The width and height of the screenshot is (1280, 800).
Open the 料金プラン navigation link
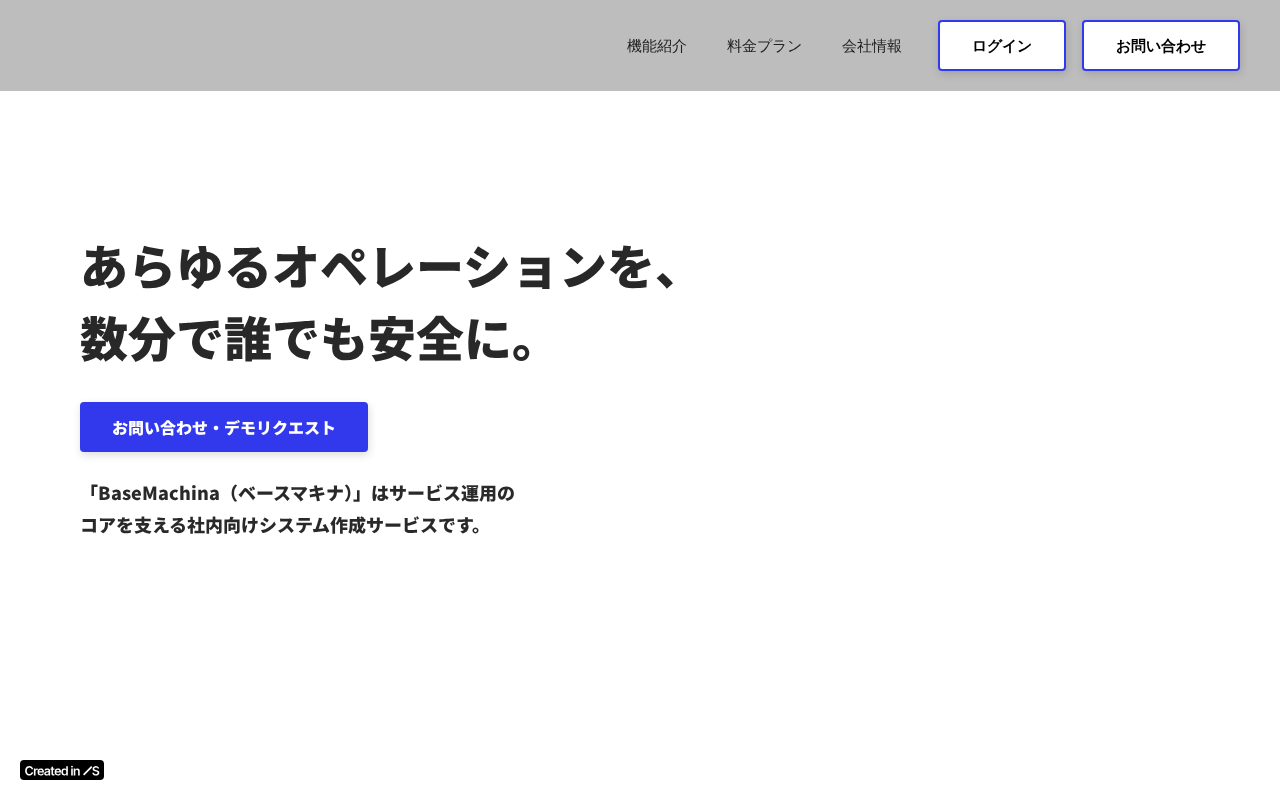(764, 46)
